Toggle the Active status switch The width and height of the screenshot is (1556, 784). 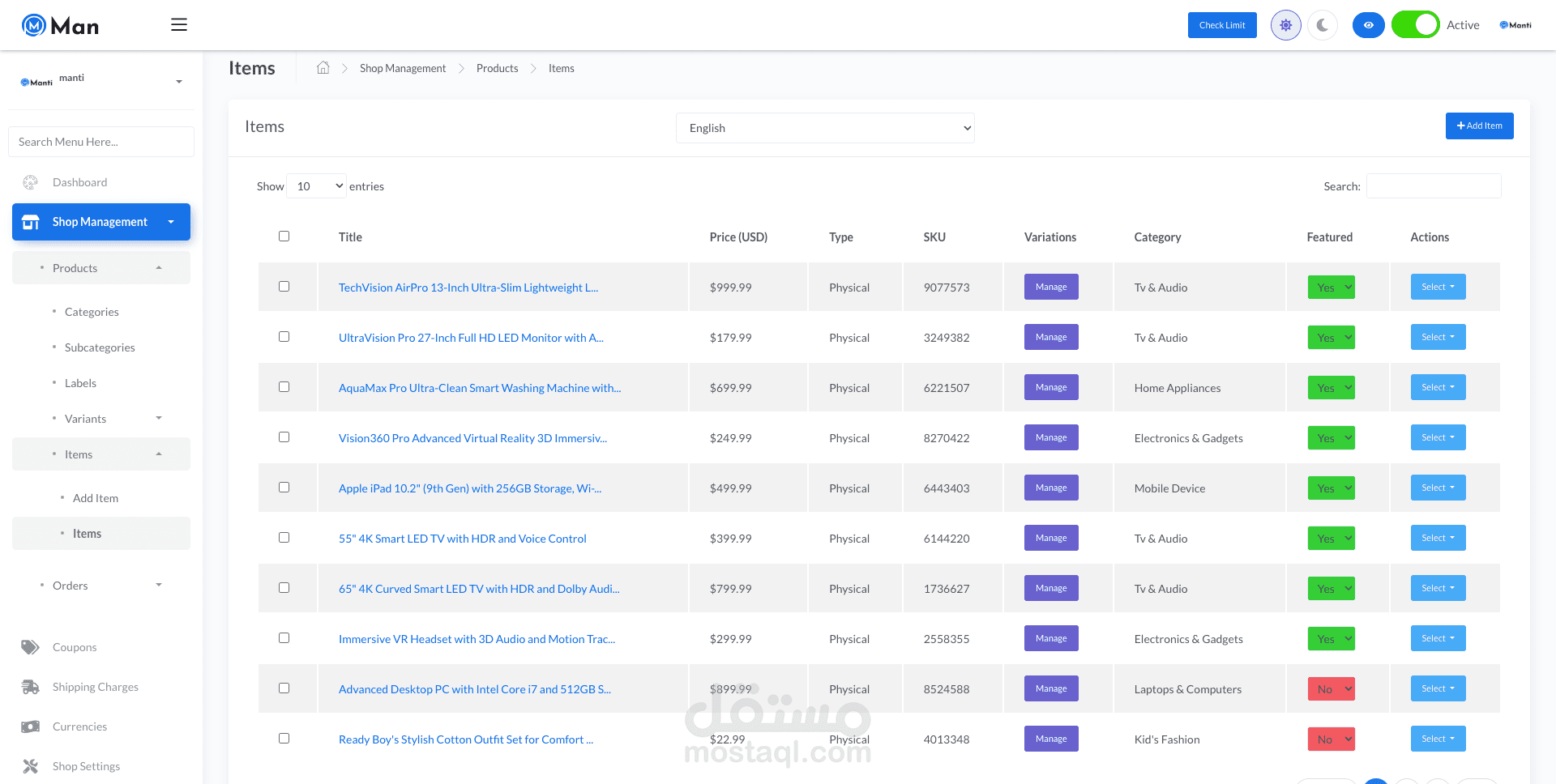click(x=1415, y=25)
